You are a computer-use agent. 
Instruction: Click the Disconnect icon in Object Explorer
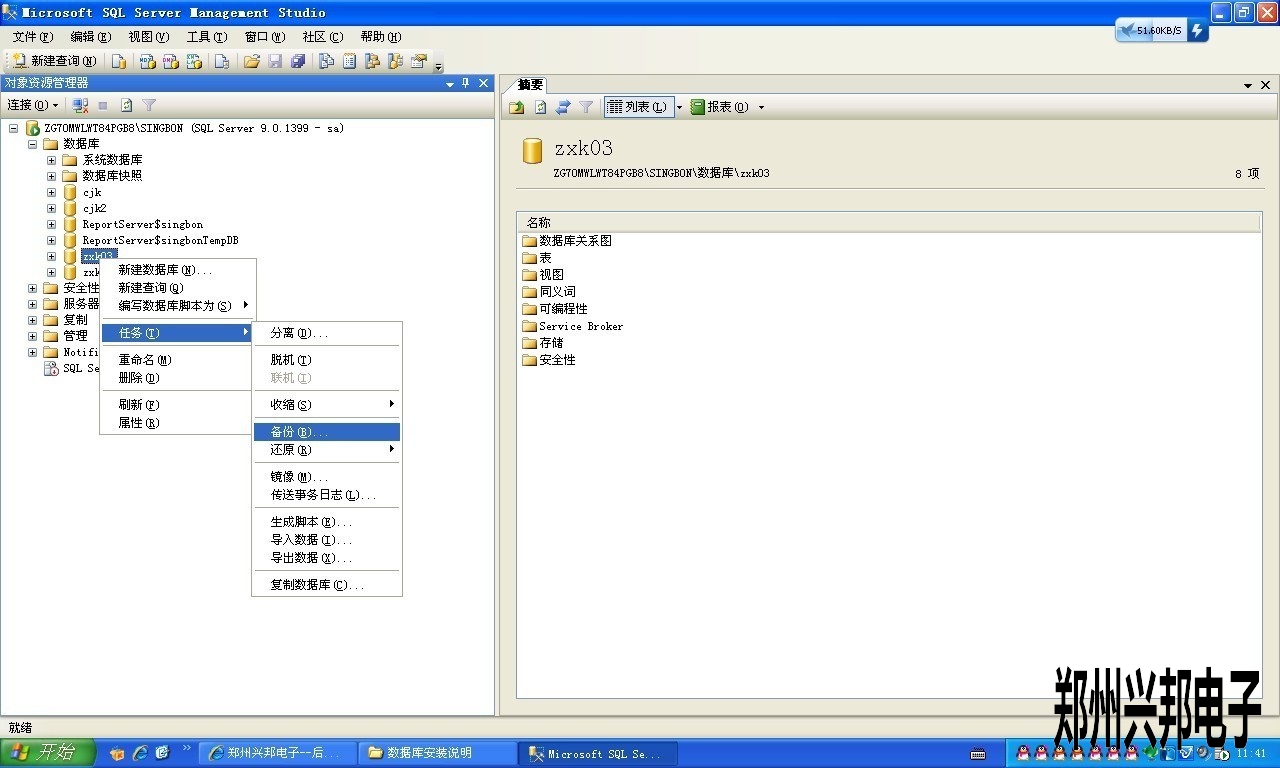pyautogui.click(x=81, y=105)
